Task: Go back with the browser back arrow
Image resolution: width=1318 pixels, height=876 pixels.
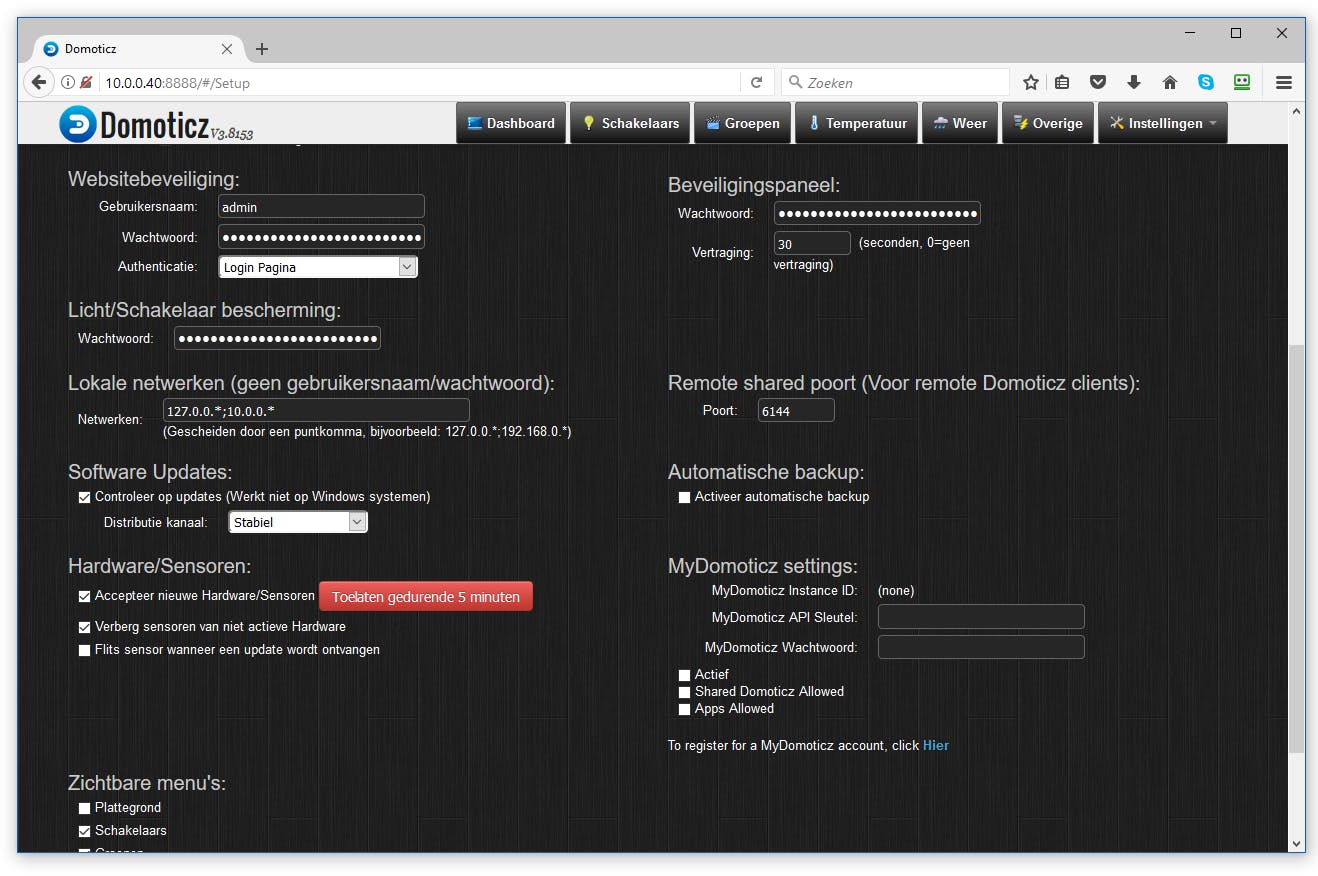Action: point(38,82)
